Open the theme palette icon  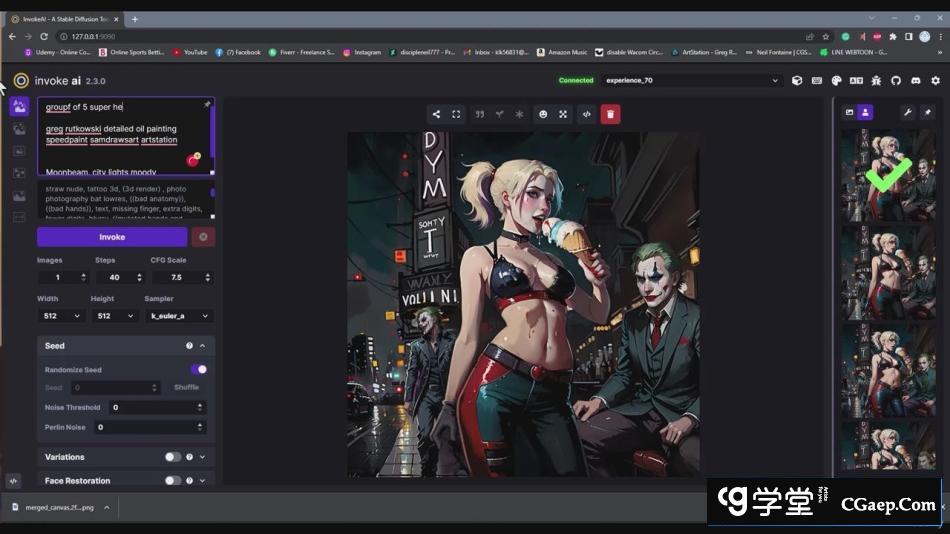[837, 81]
